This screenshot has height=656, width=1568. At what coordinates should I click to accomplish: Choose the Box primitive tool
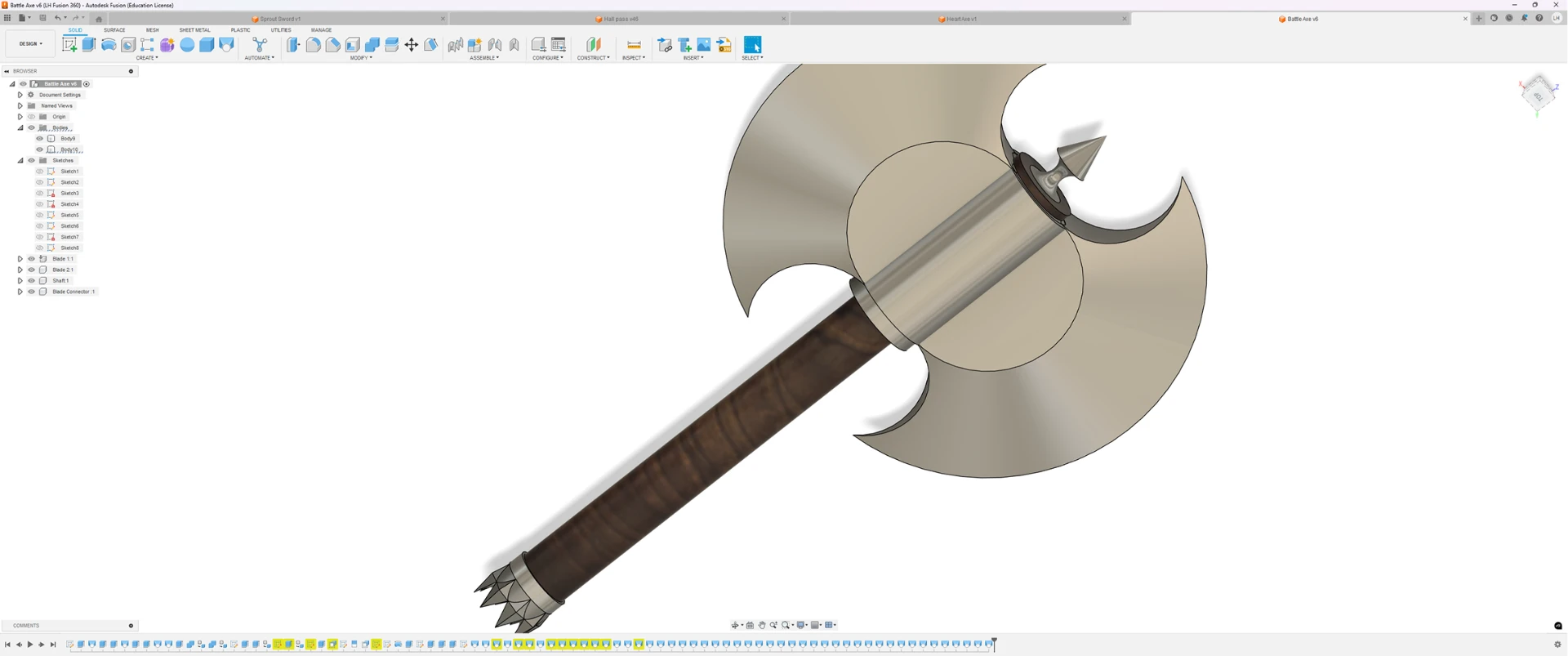[207, 45]
